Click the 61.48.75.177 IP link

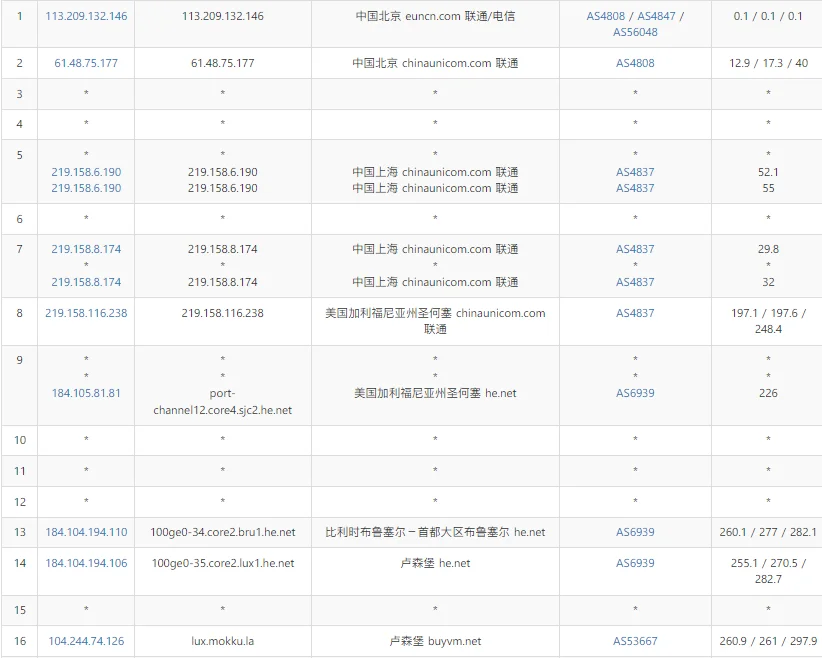pos(86,63)
